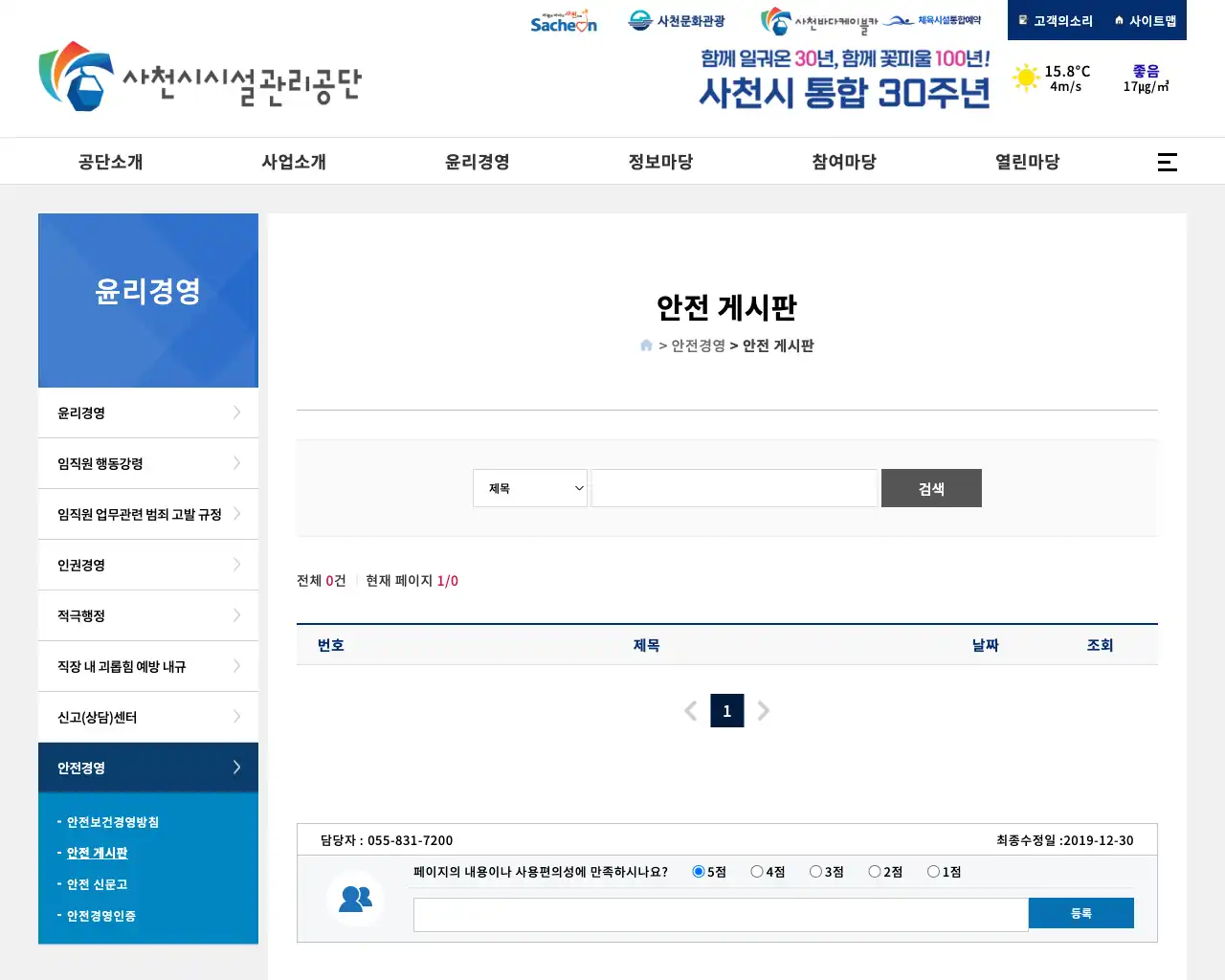Open the hamburger all-menu icon

pos(1167,162)
